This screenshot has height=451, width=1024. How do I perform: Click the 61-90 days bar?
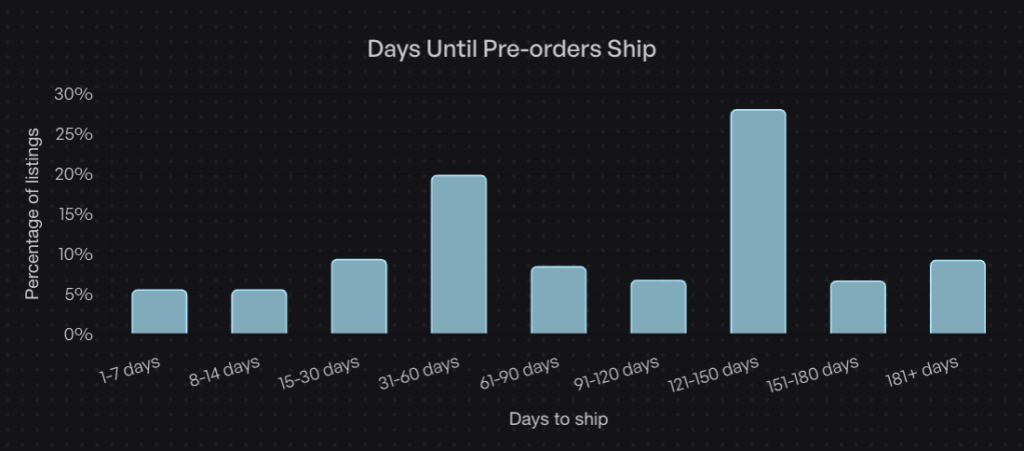[x=558, y=300]
